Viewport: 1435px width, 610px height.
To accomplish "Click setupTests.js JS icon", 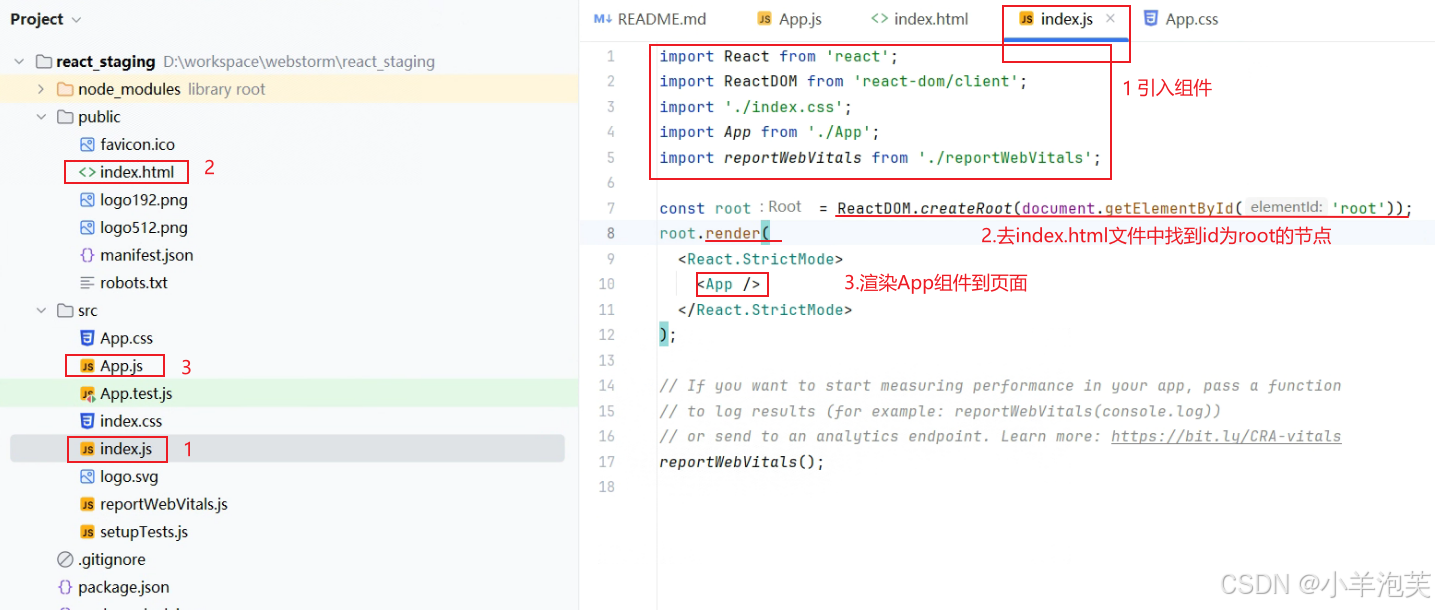I will pyautogui.click(x=87, y=532).
